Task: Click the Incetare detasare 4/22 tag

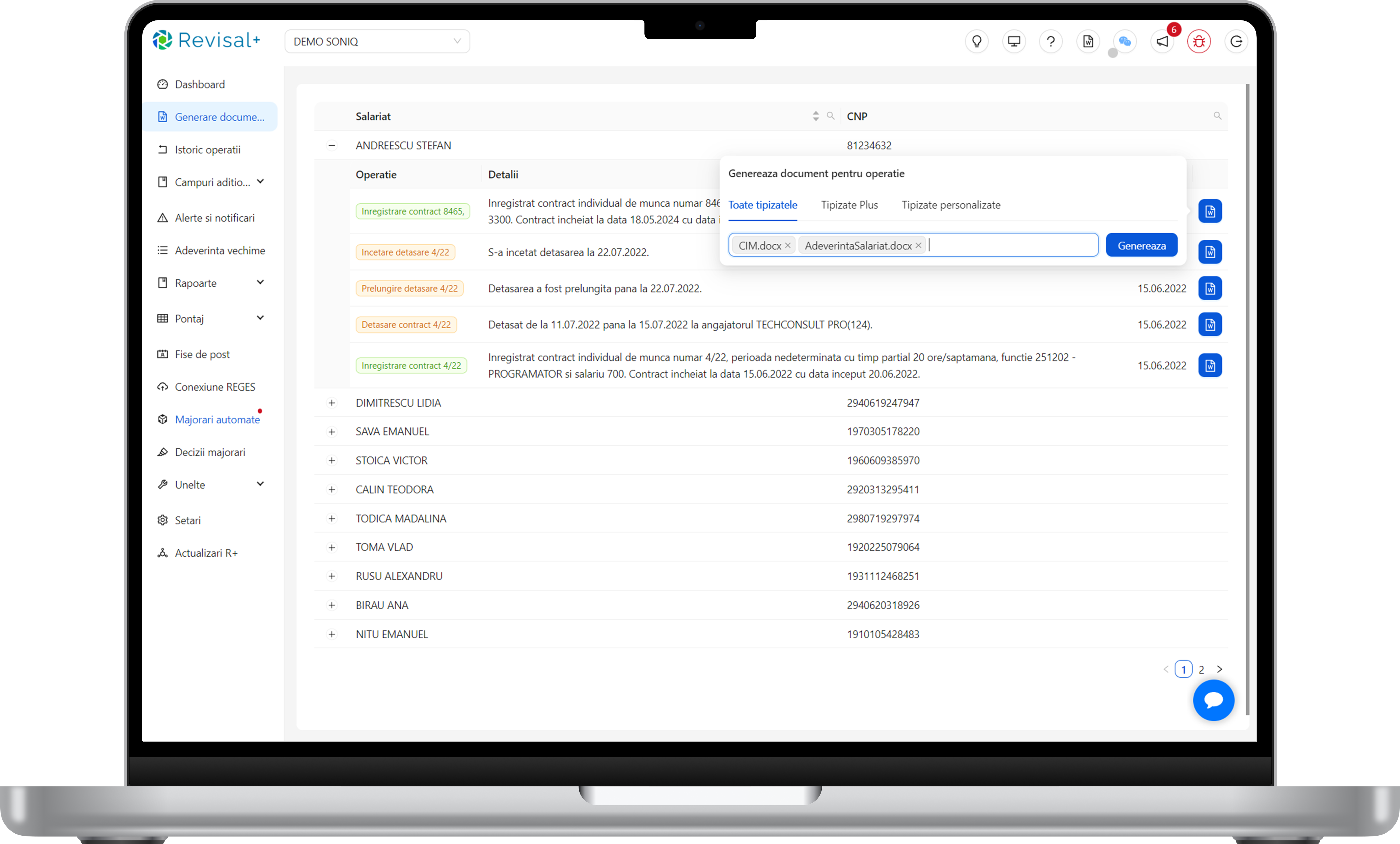Action: (405, 252)
